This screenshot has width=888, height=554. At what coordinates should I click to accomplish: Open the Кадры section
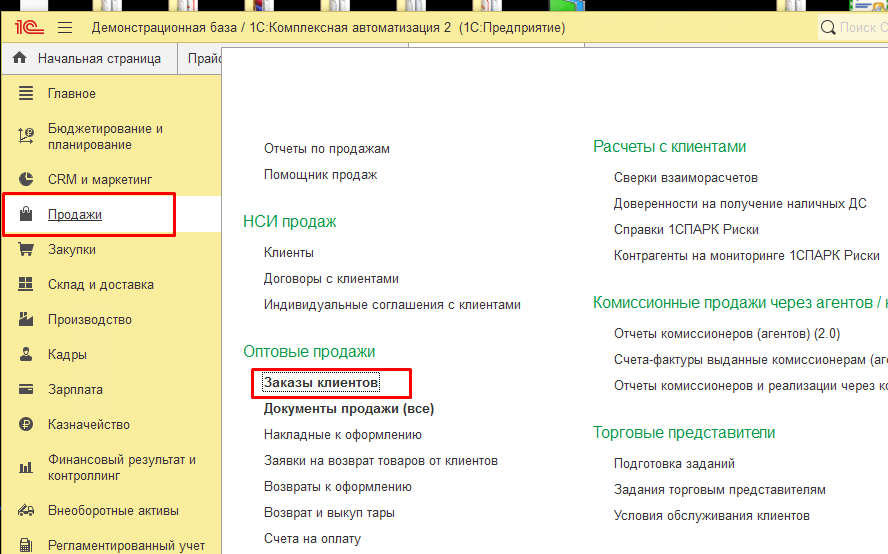coord(67,355)
